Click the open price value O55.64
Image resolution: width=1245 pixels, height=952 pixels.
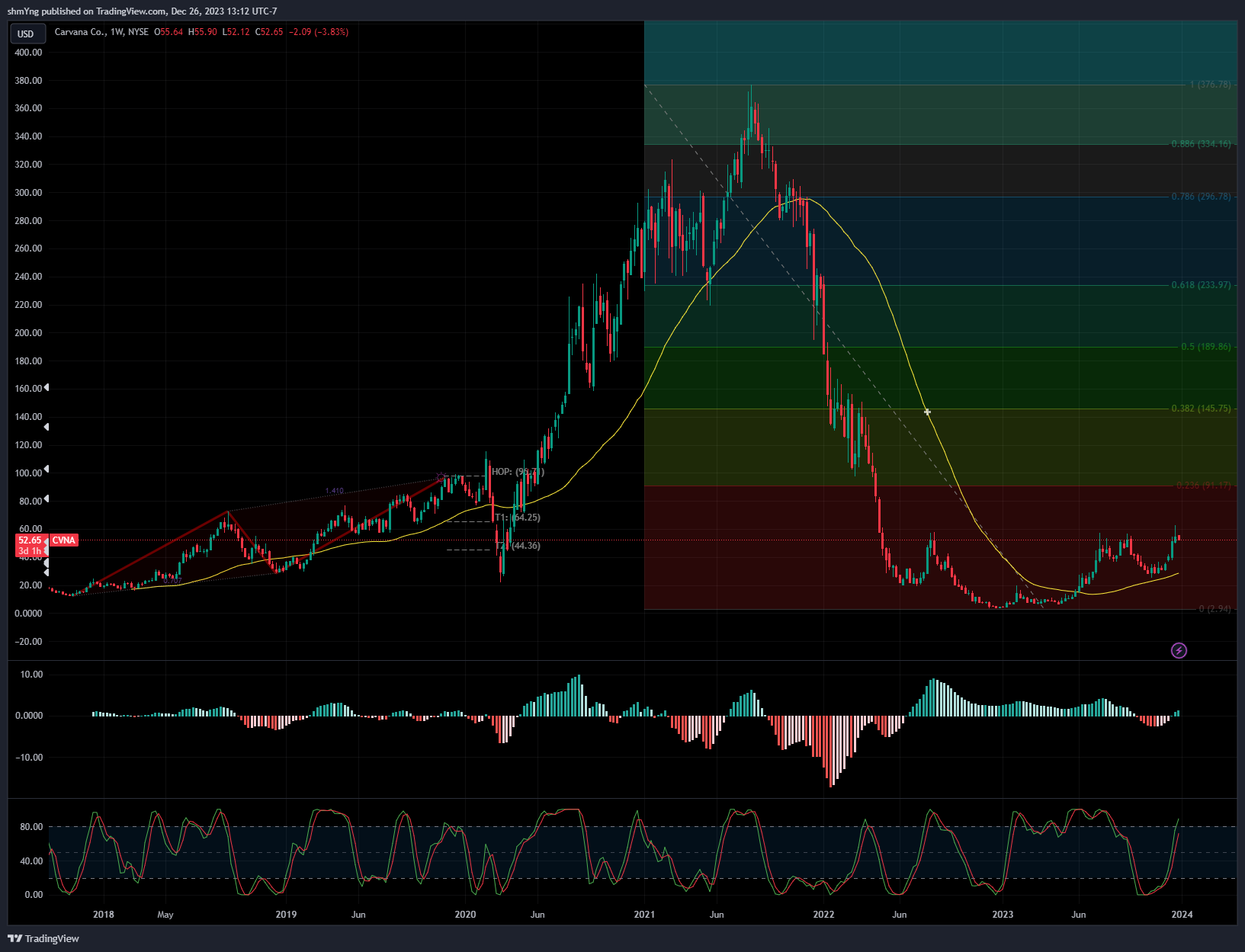click(x=168, y=32)
